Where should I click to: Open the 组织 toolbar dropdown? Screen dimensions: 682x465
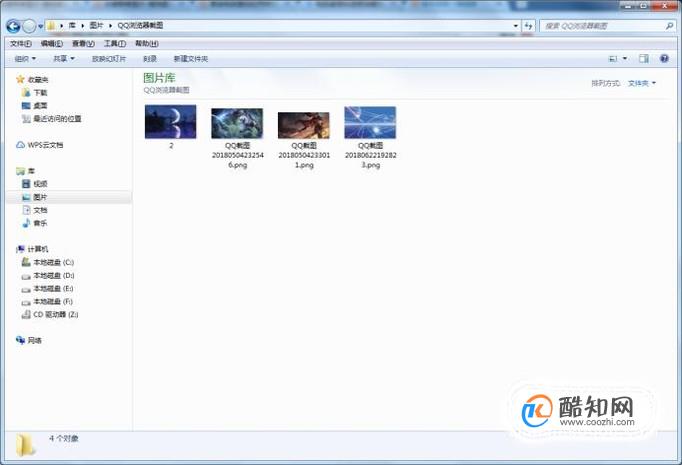25,59
